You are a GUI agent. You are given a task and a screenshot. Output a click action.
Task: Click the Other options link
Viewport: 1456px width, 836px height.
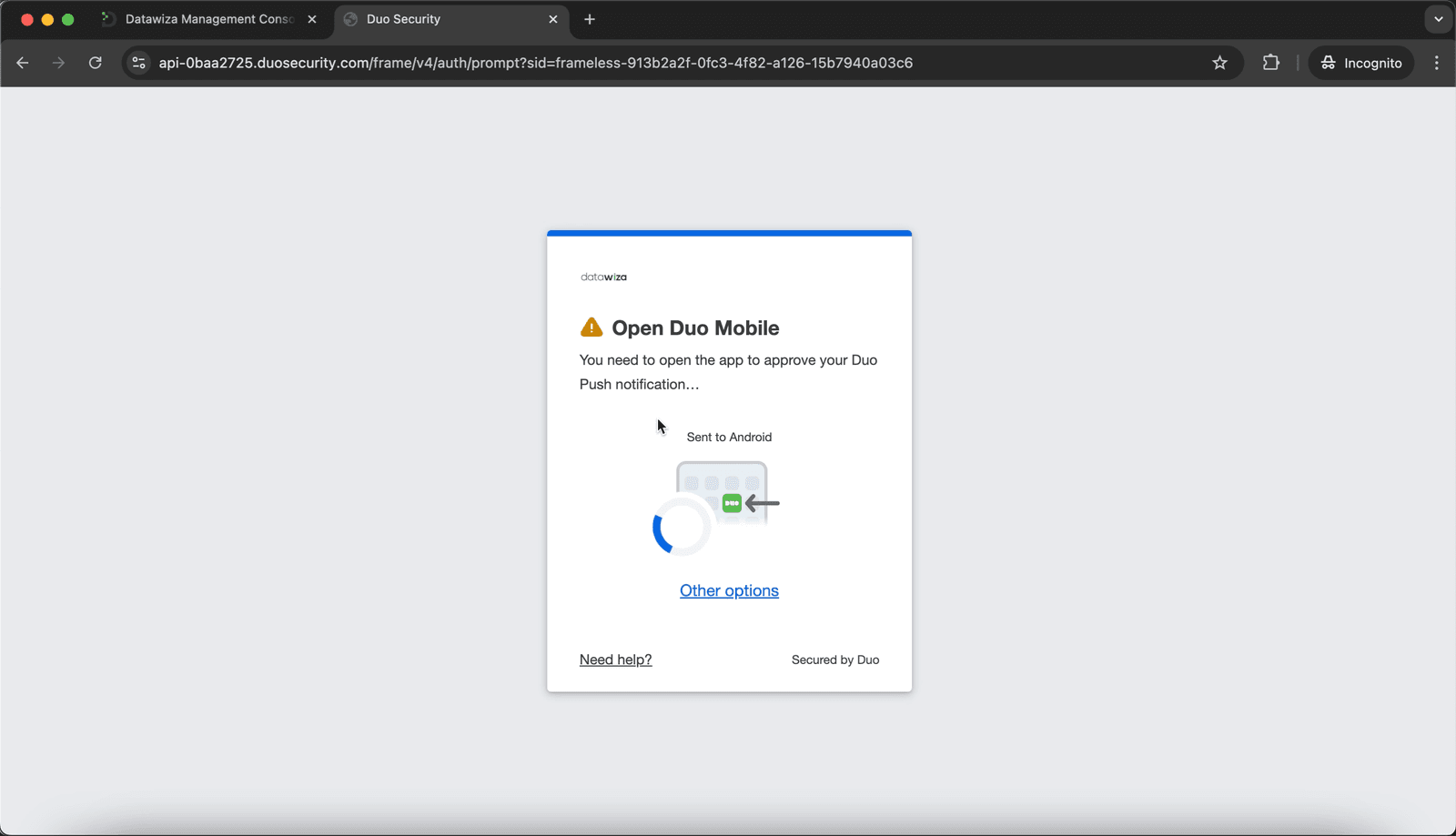[729, 590]
